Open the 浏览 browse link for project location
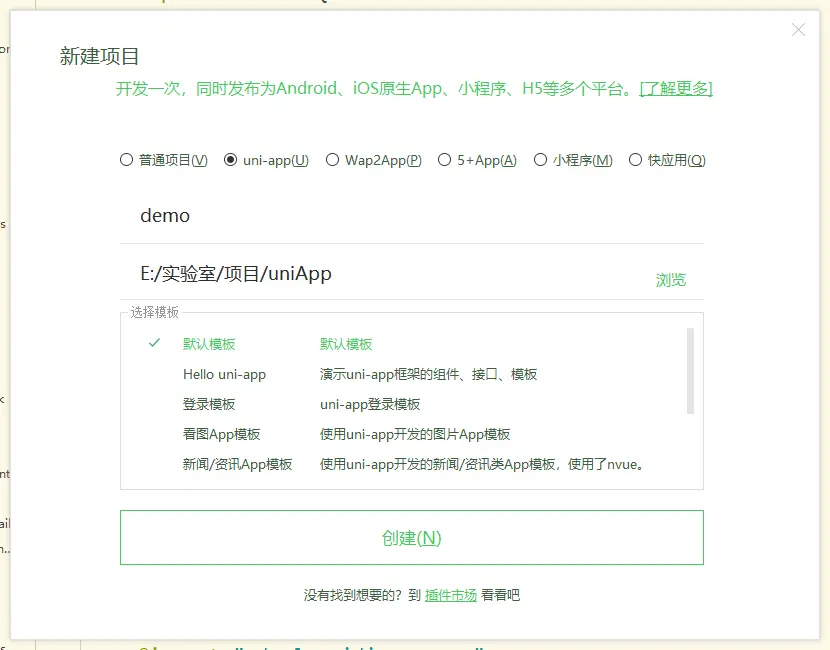This screenshot has width=830, height=650. 671,280
